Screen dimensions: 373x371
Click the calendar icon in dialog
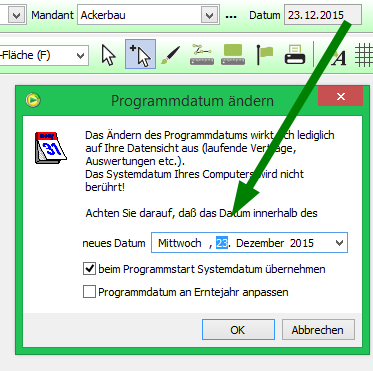(50, 148)
